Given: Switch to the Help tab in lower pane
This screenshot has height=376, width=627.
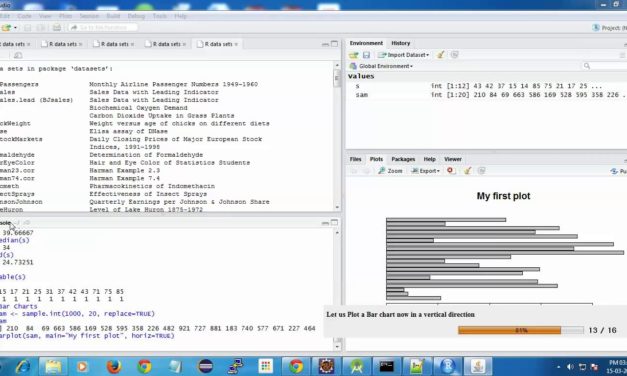Looking at the screenshot, I should coord(429,159).
